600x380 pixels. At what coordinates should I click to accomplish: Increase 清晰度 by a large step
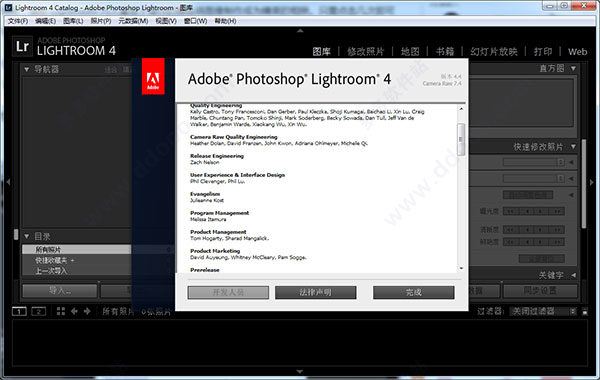557,230
